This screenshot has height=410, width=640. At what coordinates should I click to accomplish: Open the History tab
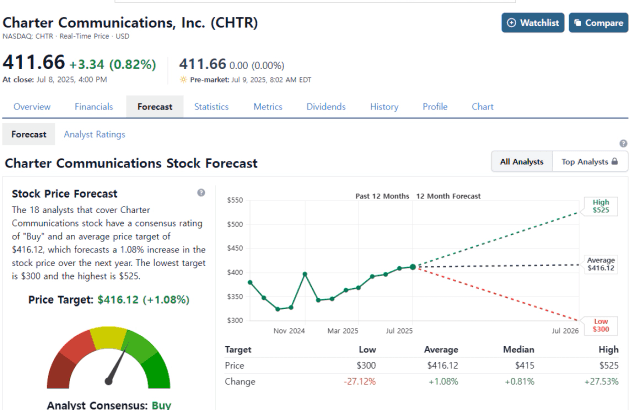pyautogui.click(x=384, y=107)
